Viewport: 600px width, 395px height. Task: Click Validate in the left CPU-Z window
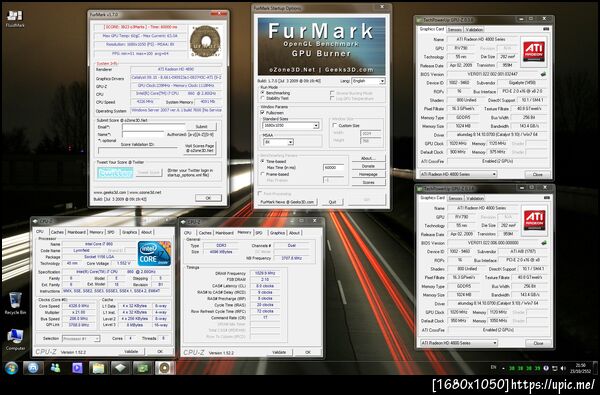pyautogui.click(x=131, y=351)
